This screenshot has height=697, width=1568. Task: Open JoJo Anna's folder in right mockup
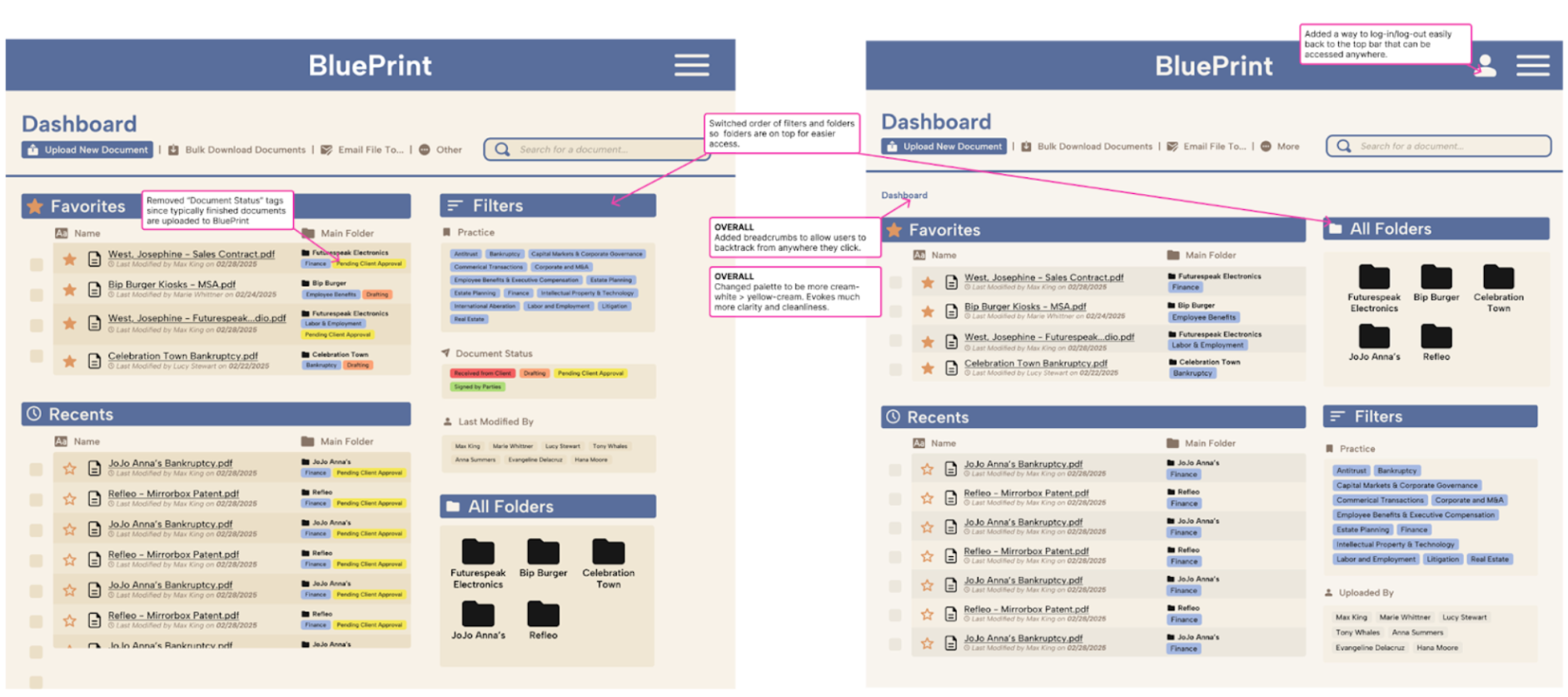(1374, 337)
